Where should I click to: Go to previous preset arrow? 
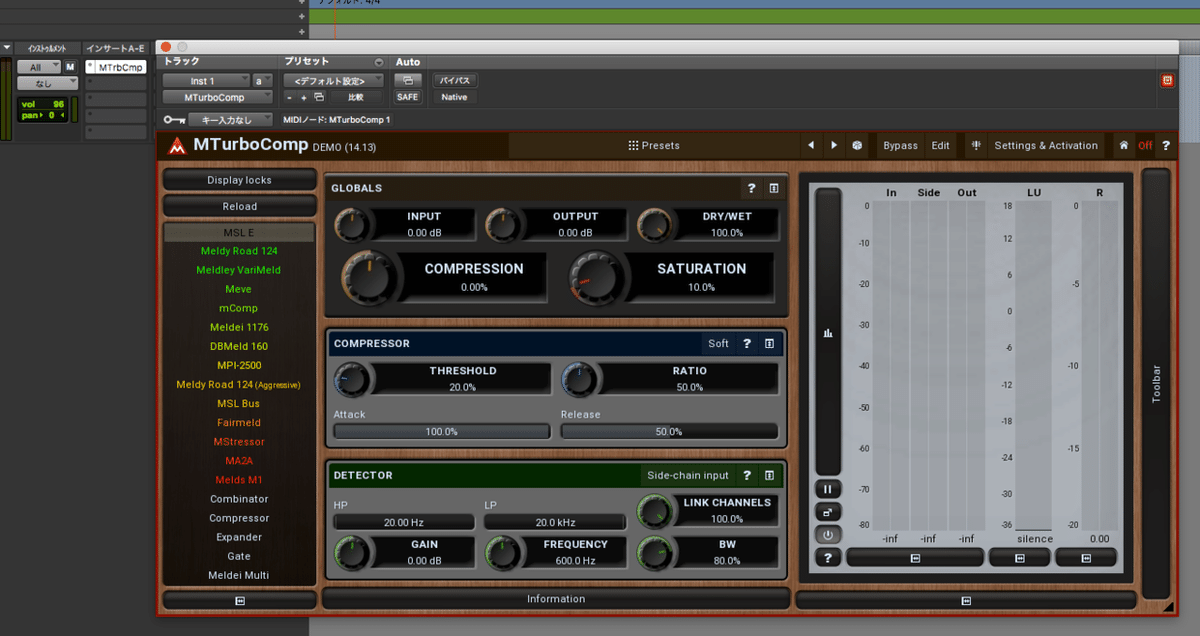(x=810, y=146)
